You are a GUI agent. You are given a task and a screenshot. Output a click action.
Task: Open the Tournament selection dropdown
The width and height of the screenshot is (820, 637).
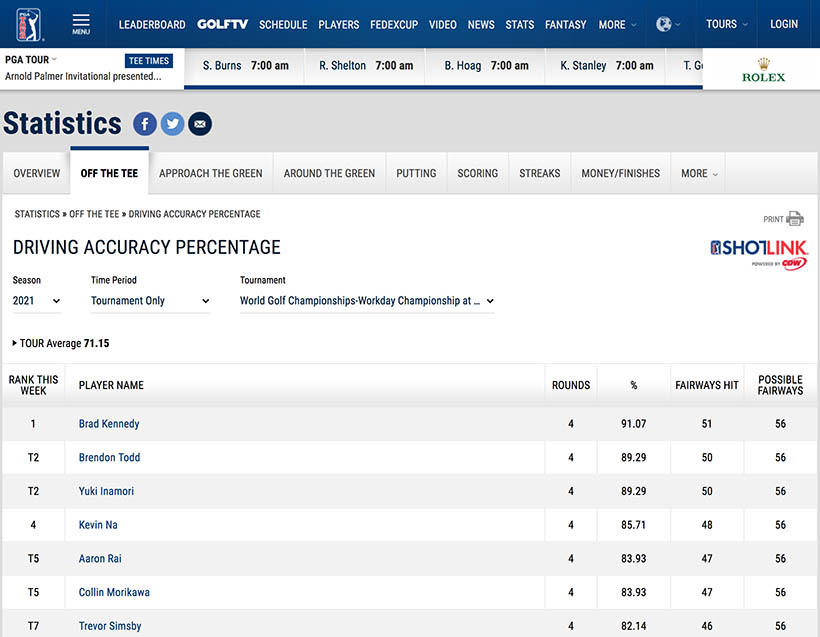click(x=367, y=301)
